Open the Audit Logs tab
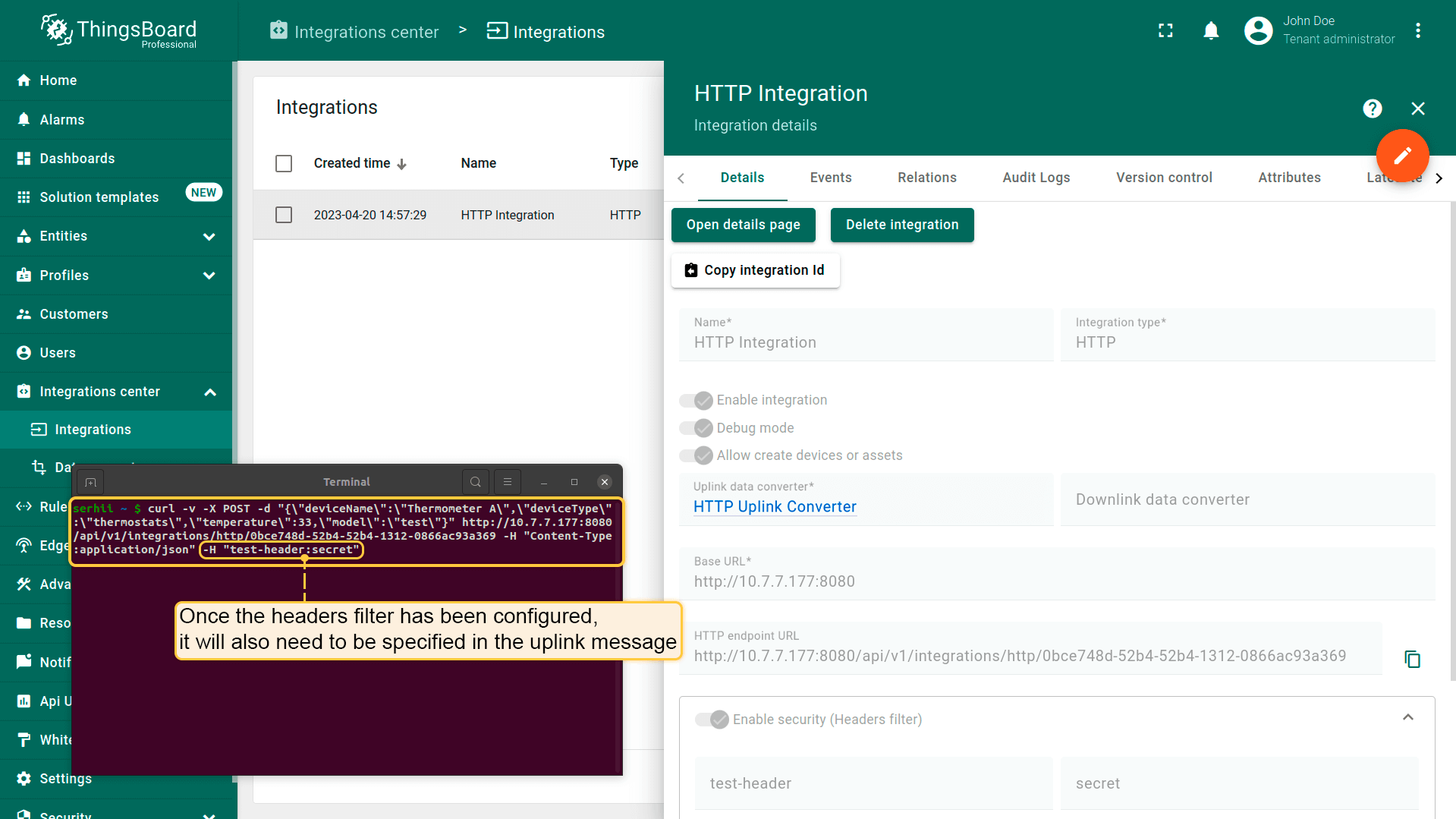The width and height of the screenshot is (1456, 819). point(1036,178)
